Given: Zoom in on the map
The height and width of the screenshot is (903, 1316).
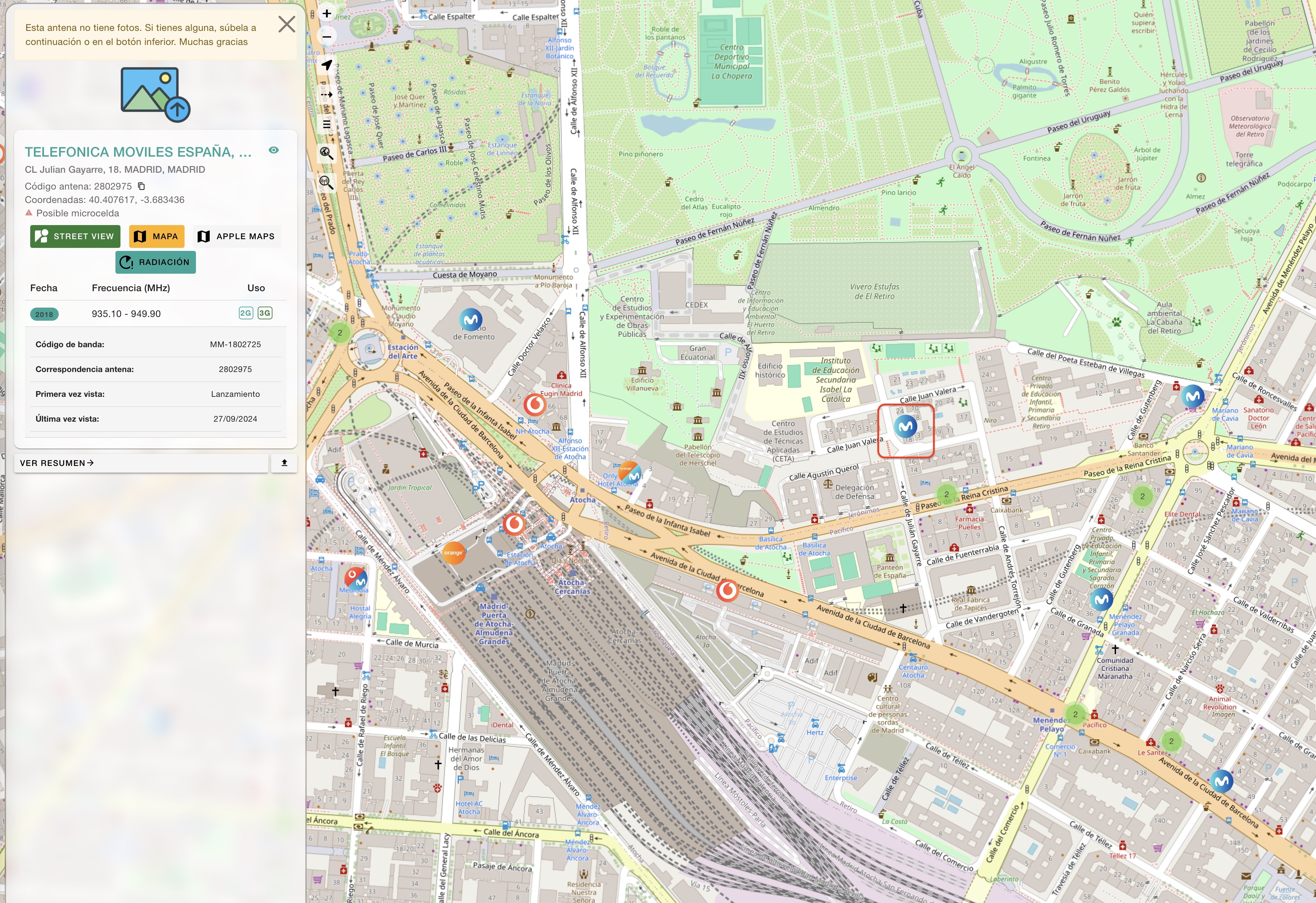Looking at the screenshot, I should (327, 14).
